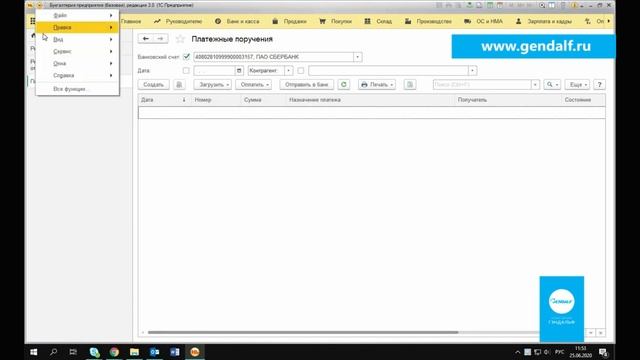Screen dimensions: 640x360
Task: Open Продажи section bag icon
Action: click(x=275, y=21)
